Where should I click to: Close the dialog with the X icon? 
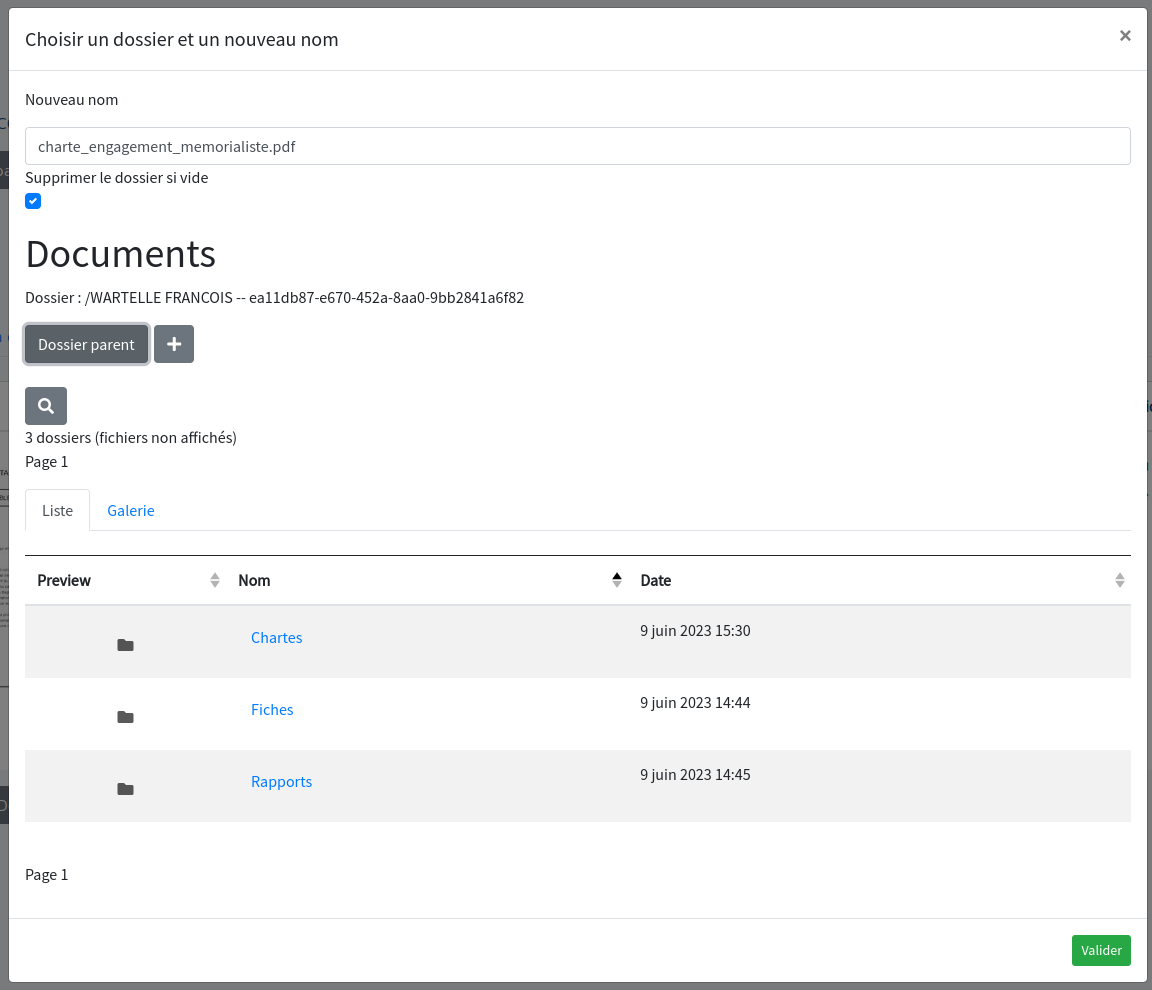coord(1125,36)
